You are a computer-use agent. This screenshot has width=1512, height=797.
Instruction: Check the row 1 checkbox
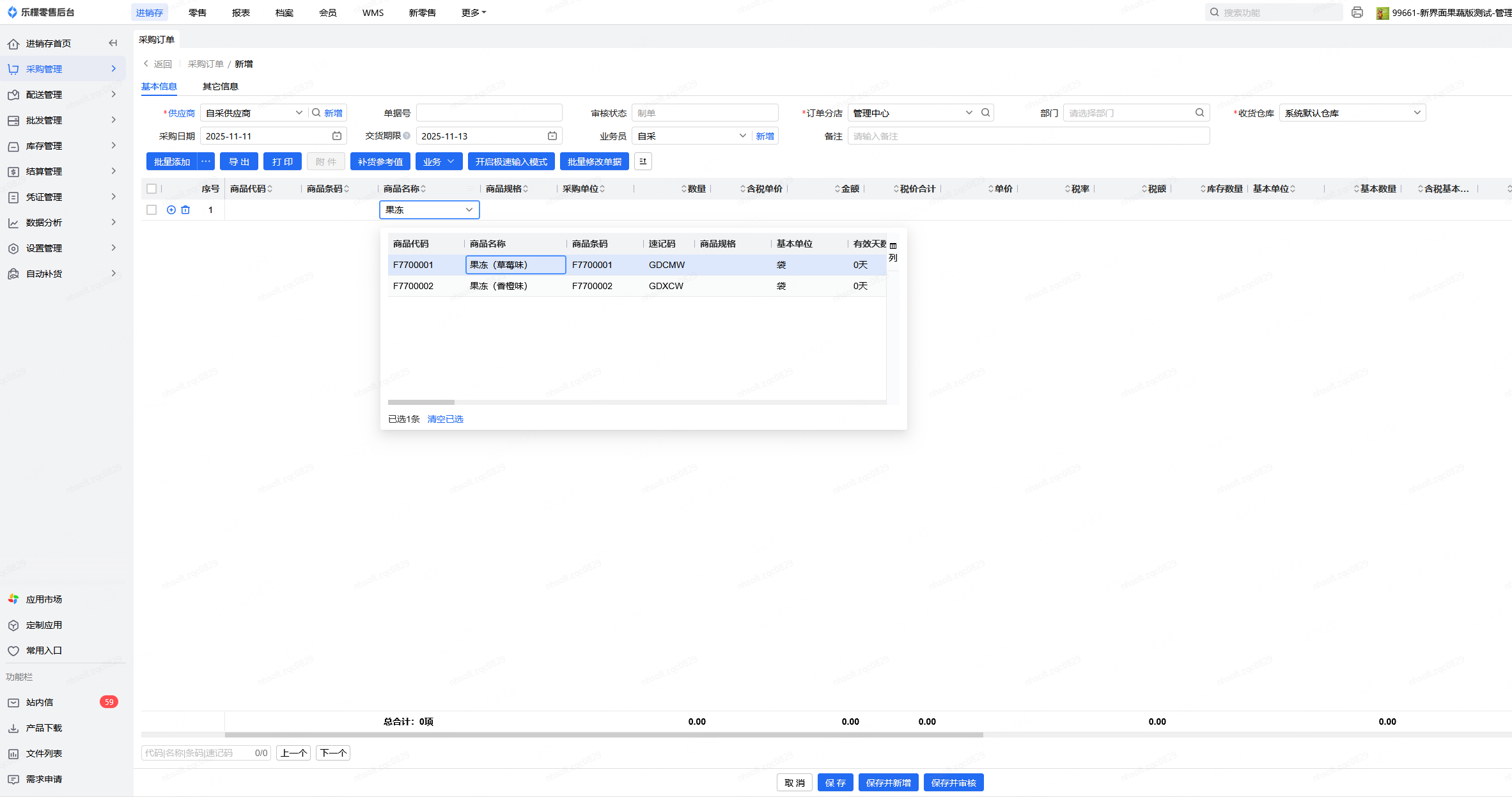pyautogui.click(x=152, y=210)
